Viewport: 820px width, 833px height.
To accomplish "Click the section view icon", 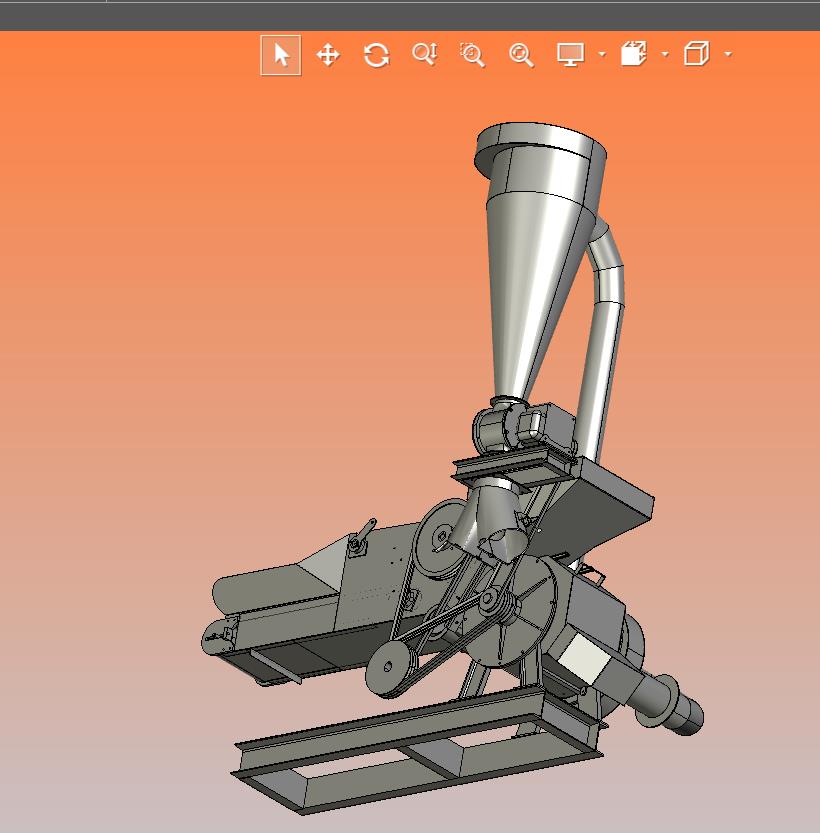I will click(634, 54).
